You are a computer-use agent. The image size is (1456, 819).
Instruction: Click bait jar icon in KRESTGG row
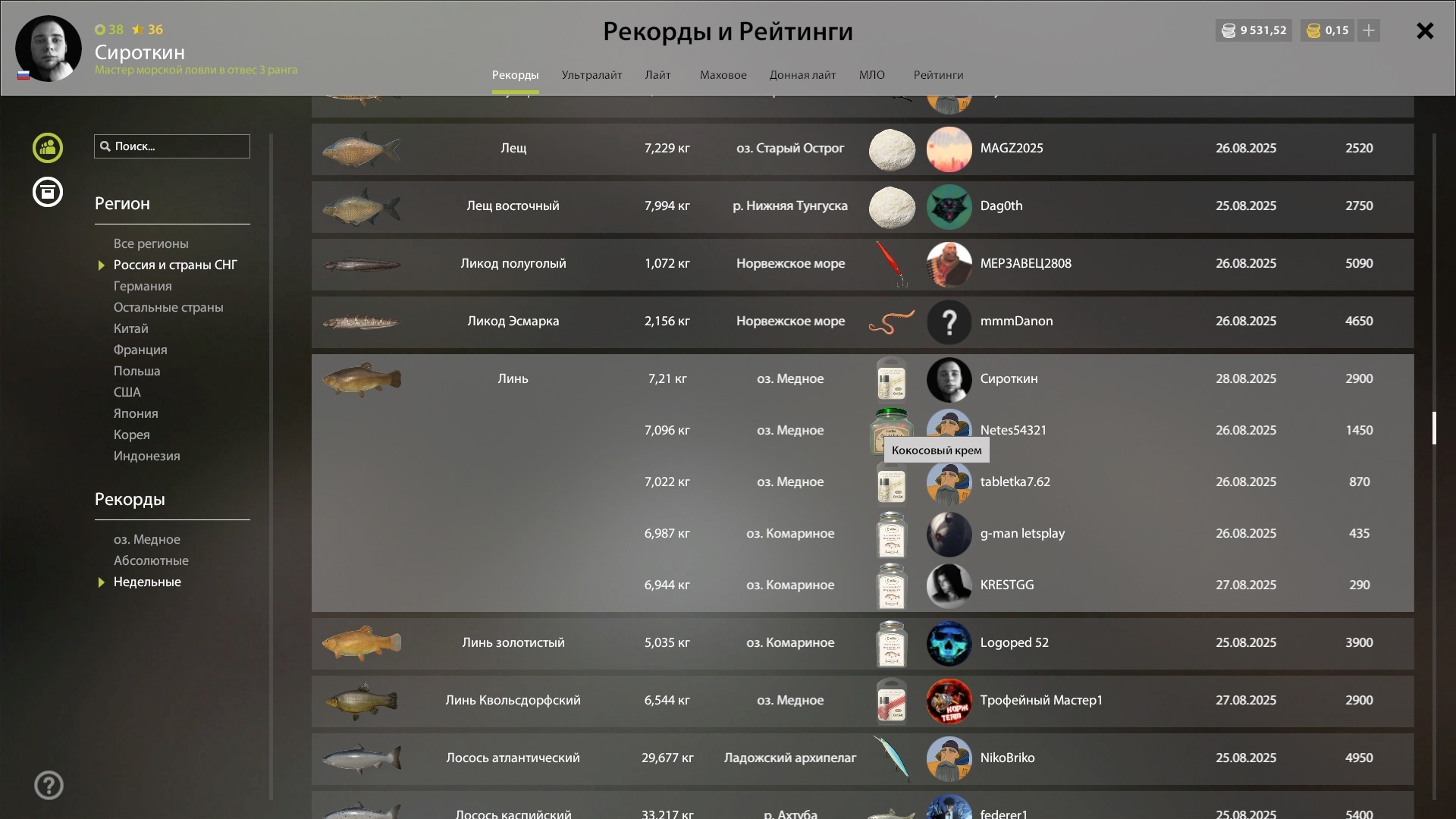[892, 585]
